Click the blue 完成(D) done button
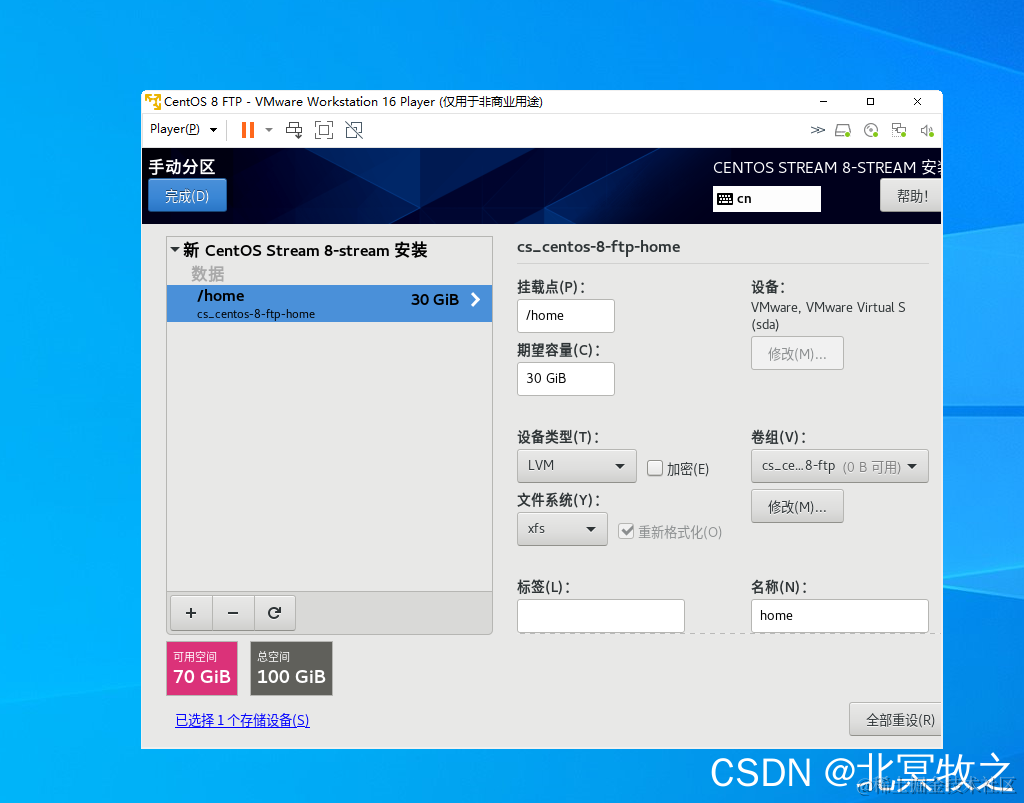The width and height of the screenshot is (1024, 803). coord(187,196)
